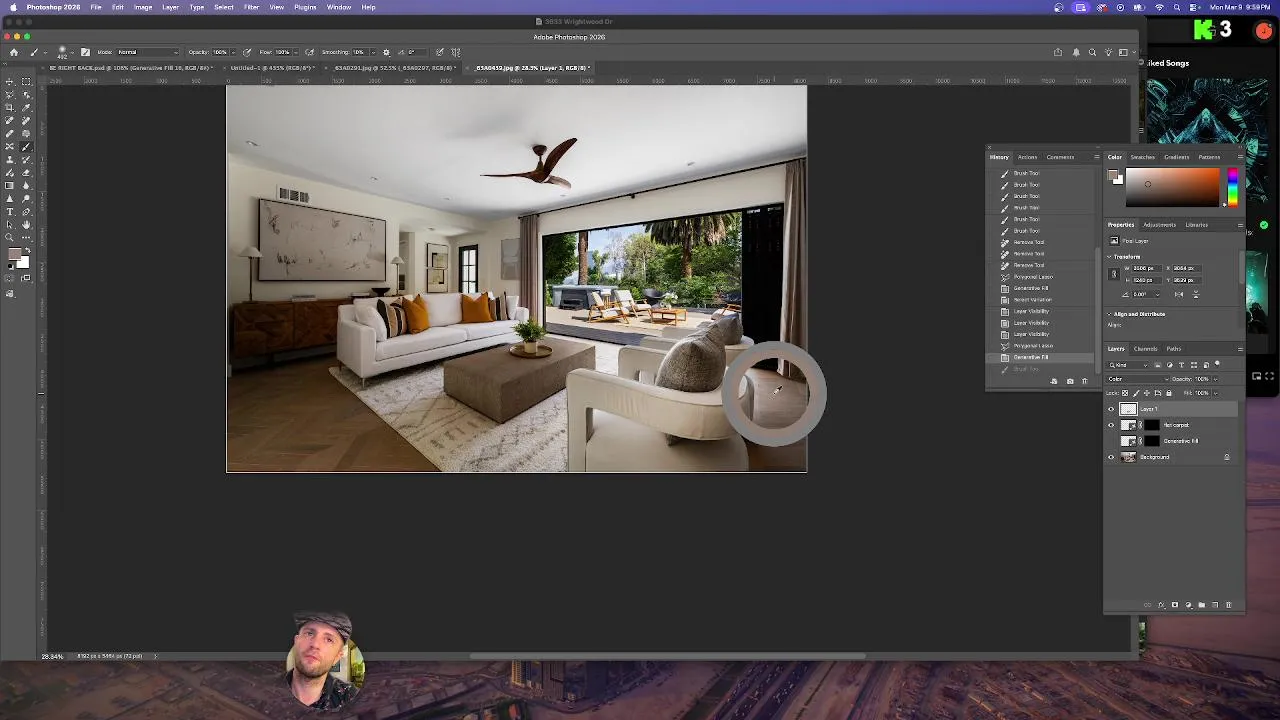Open the Flow value dropdown
This screenshot has height=720, width=1280.
pos(296,52)
